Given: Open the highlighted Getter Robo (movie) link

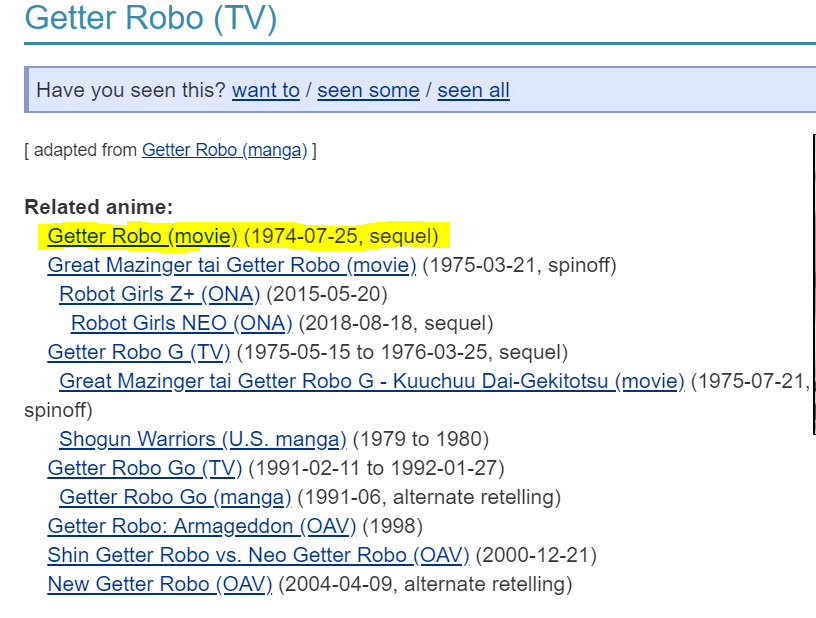Looking at the screenshot, I should pos(142,236).
